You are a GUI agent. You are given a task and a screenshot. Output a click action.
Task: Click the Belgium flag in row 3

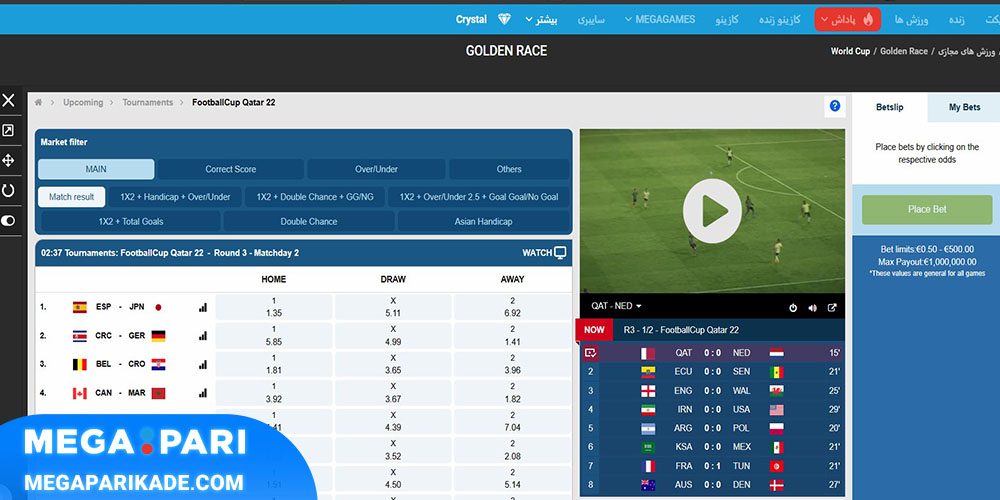tap(80, 364)
